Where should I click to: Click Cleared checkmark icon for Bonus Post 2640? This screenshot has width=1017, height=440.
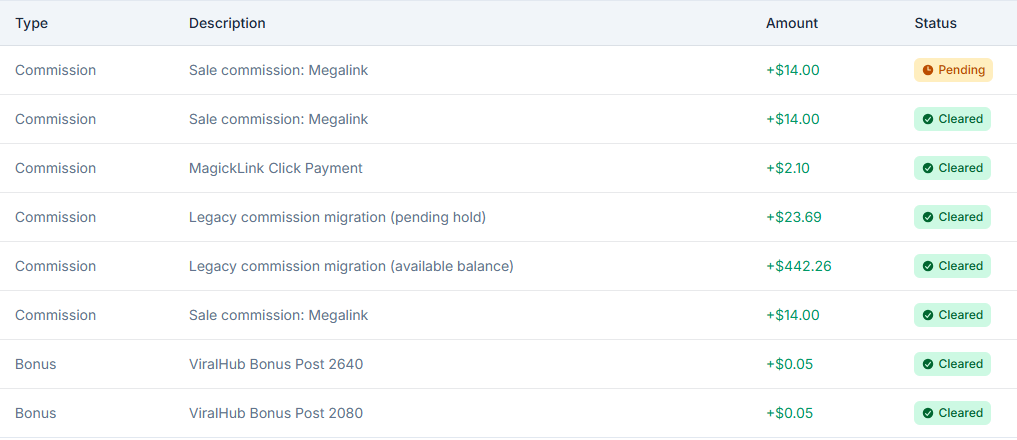[927, 364]
